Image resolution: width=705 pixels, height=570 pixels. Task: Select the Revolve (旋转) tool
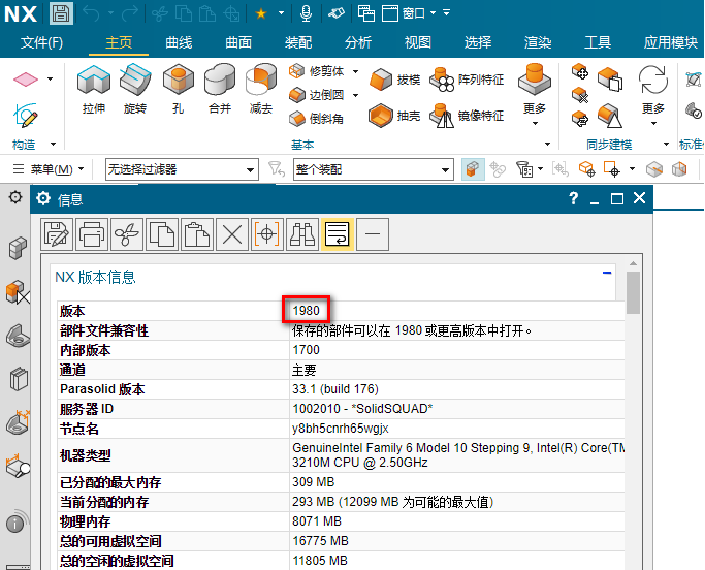(x=135, y=89)
